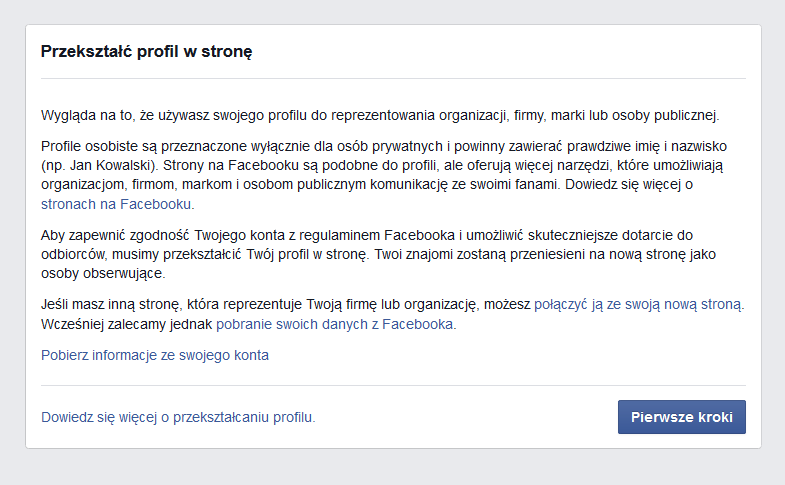
Task: Click the divider line below the dialog title
Action: coord(393,79)
